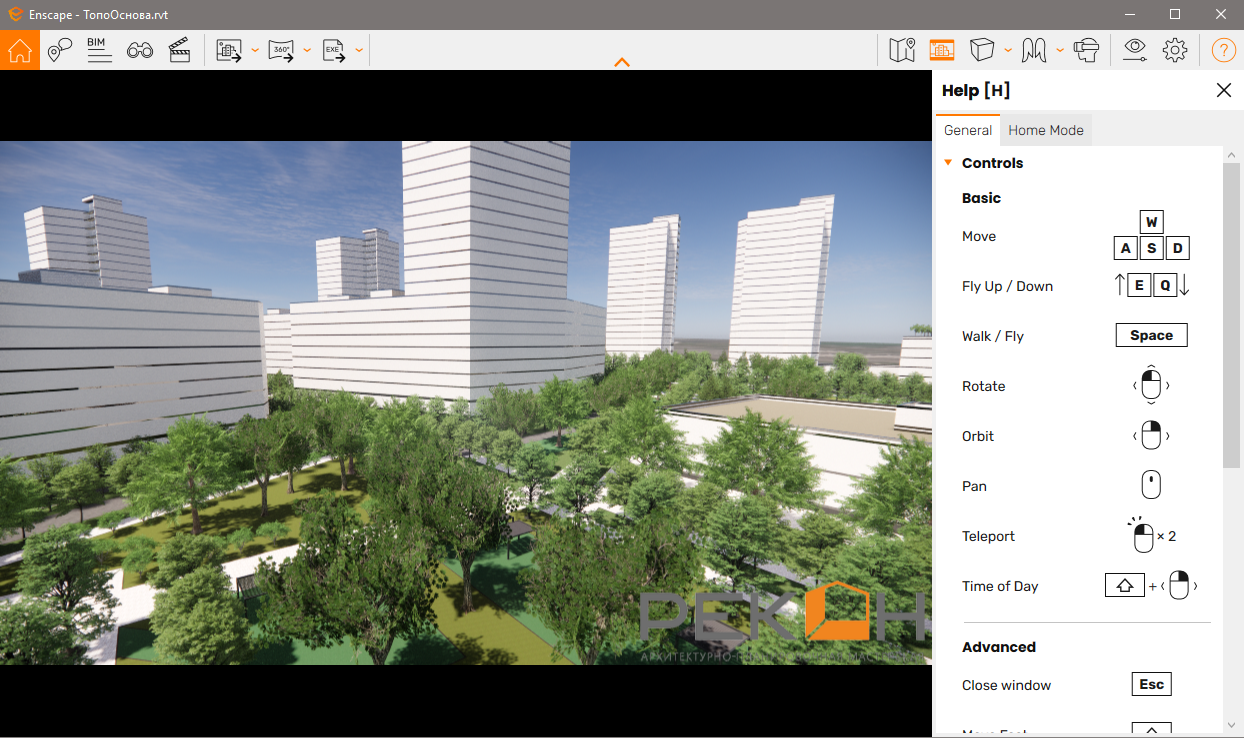This screenshot has width=1244, height=738.
Task: Click the Pan label
Action: point(974,486)
